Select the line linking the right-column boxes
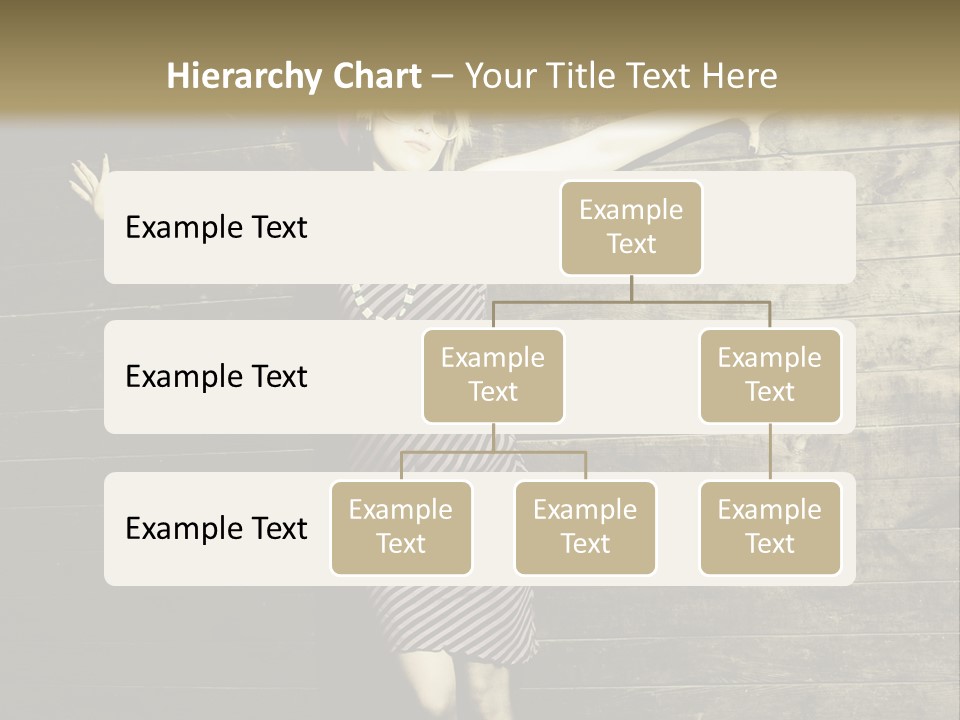The image size is (960, 720). (770, 452)
